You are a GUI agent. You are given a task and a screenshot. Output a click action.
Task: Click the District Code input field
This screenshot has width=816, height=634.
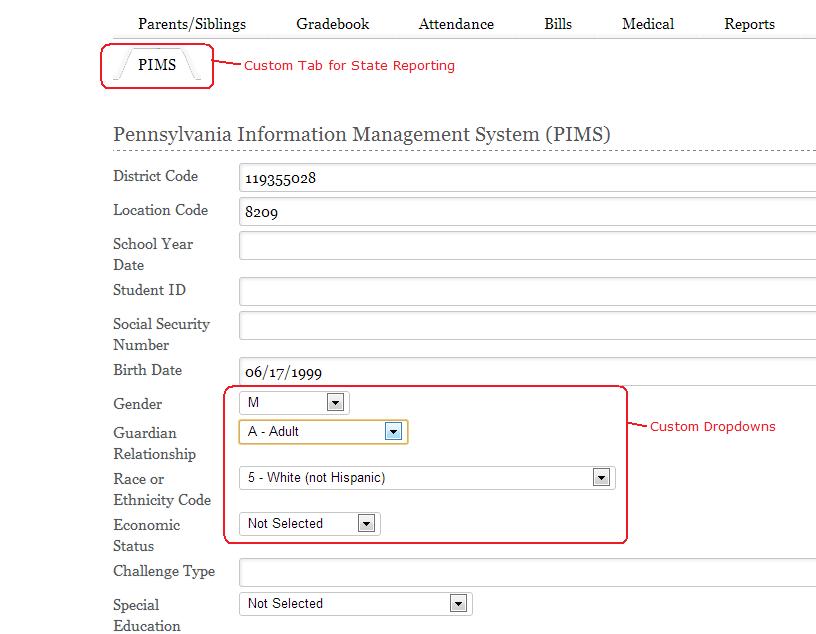point(527,178)
